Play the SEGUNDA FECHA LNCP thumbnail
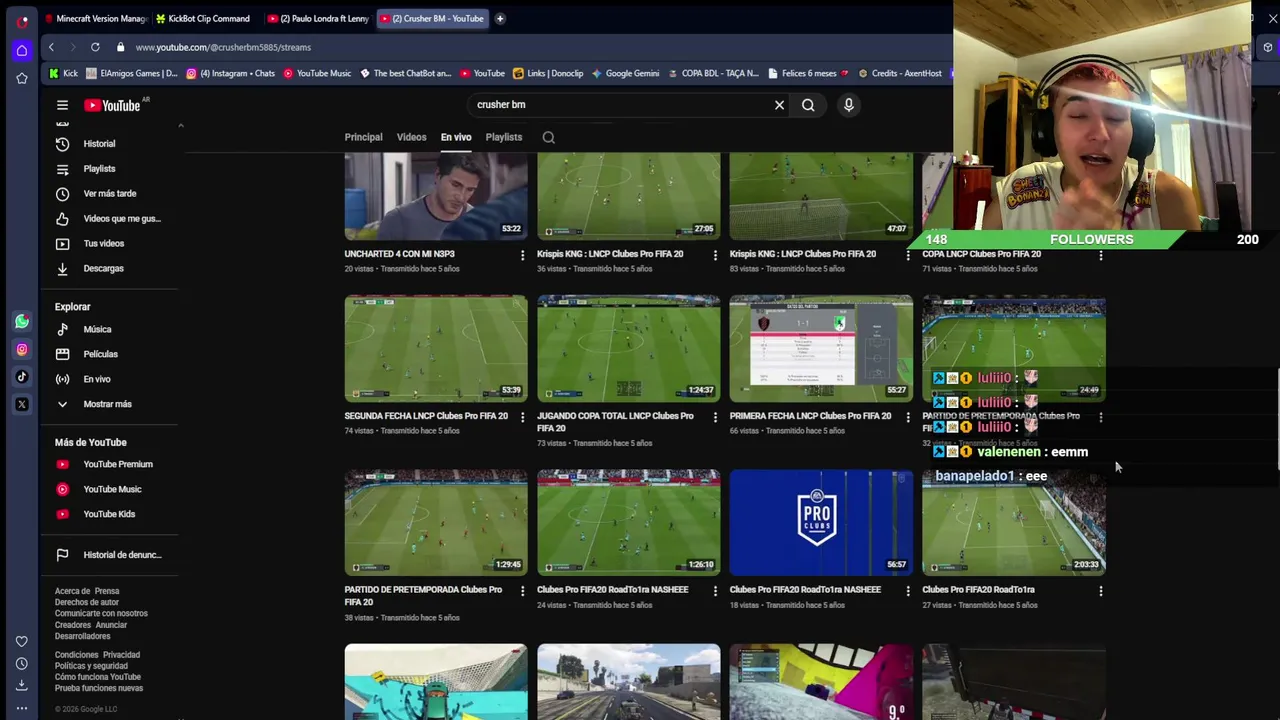This screenshot has height=720, width=1280. [x=436, y=348]
